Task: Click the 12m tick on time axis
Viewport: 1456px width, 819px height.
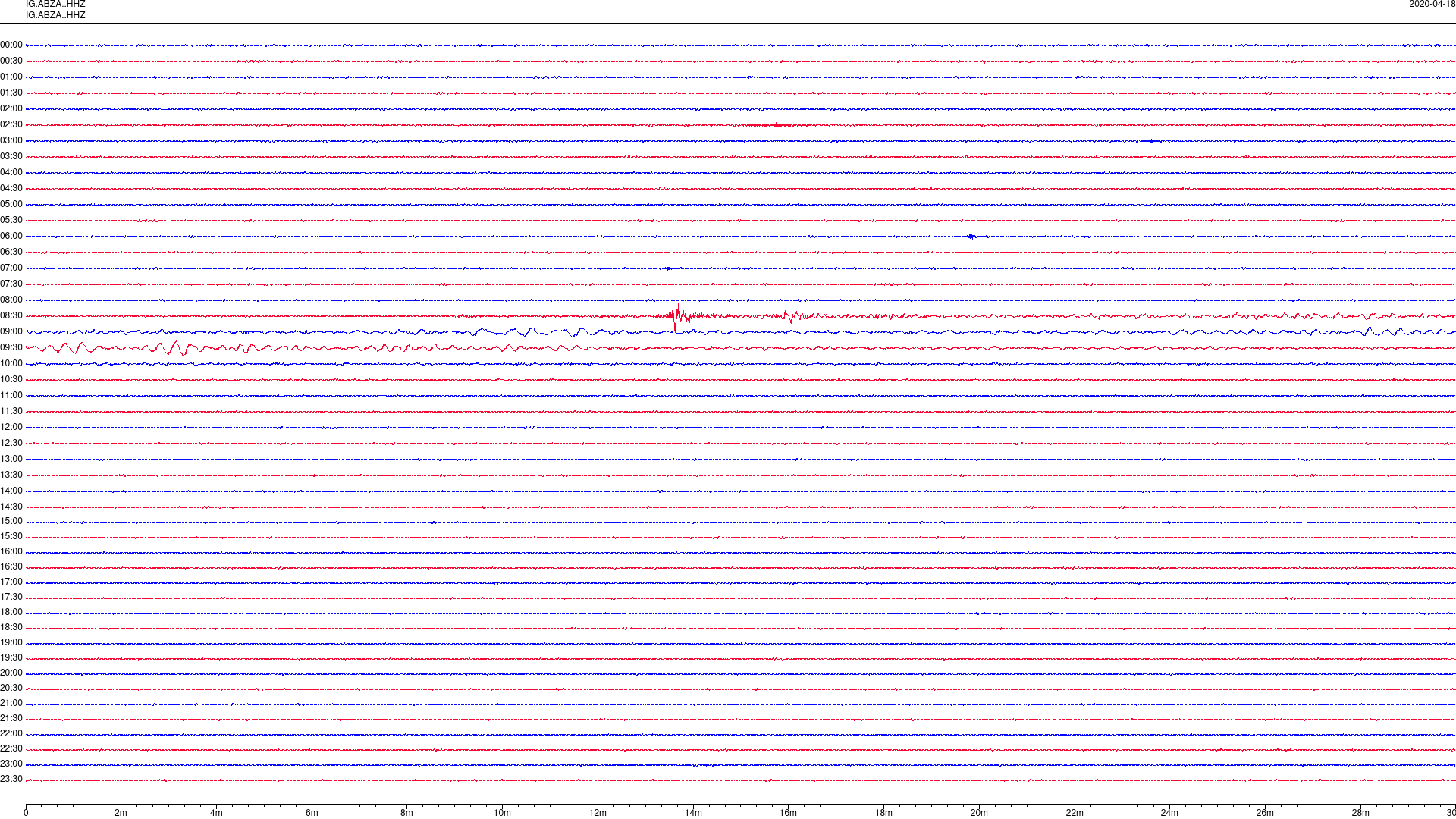Action: [598, 813]
